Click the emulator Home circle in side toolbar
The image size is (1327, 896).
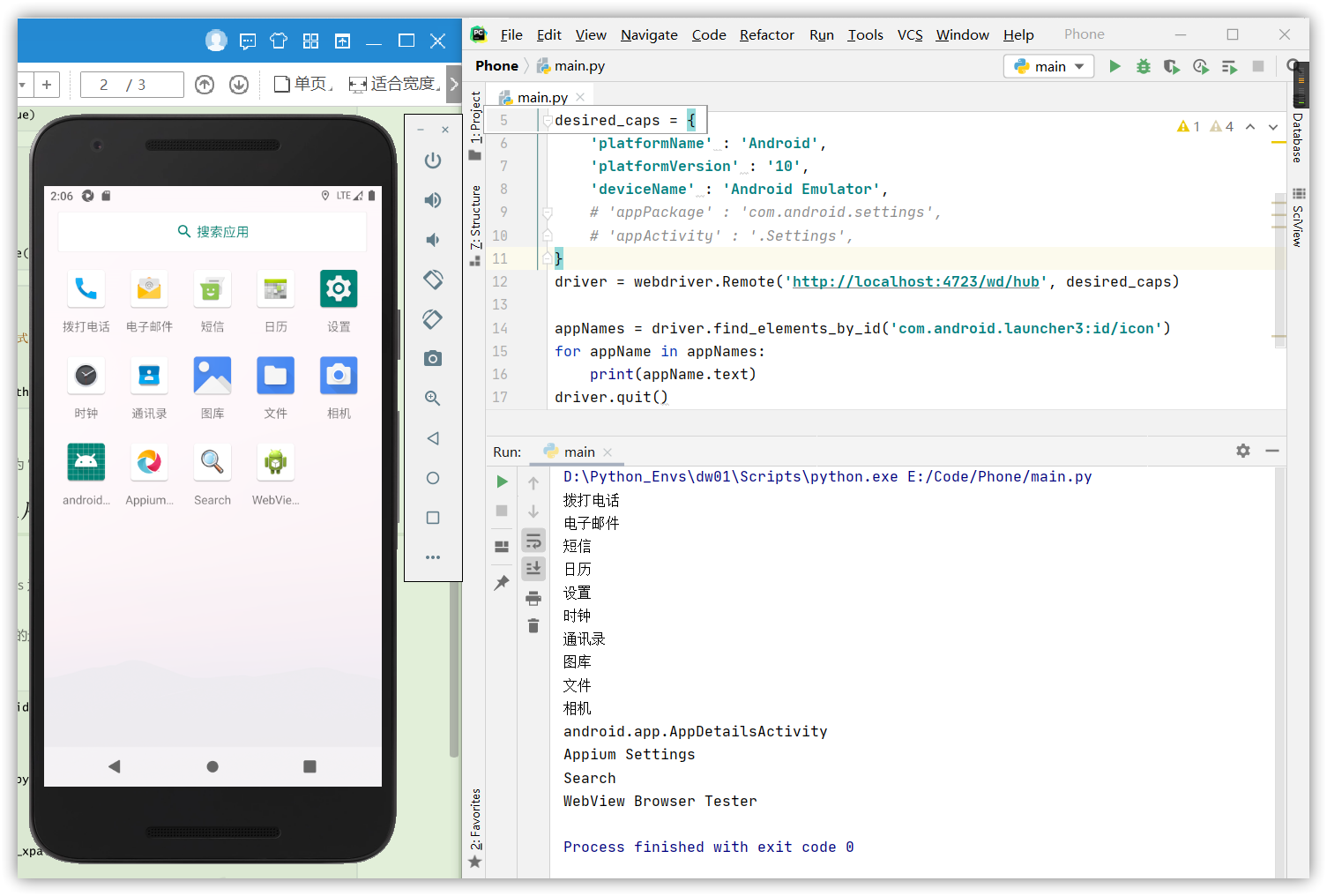click(x=432, y=478)
